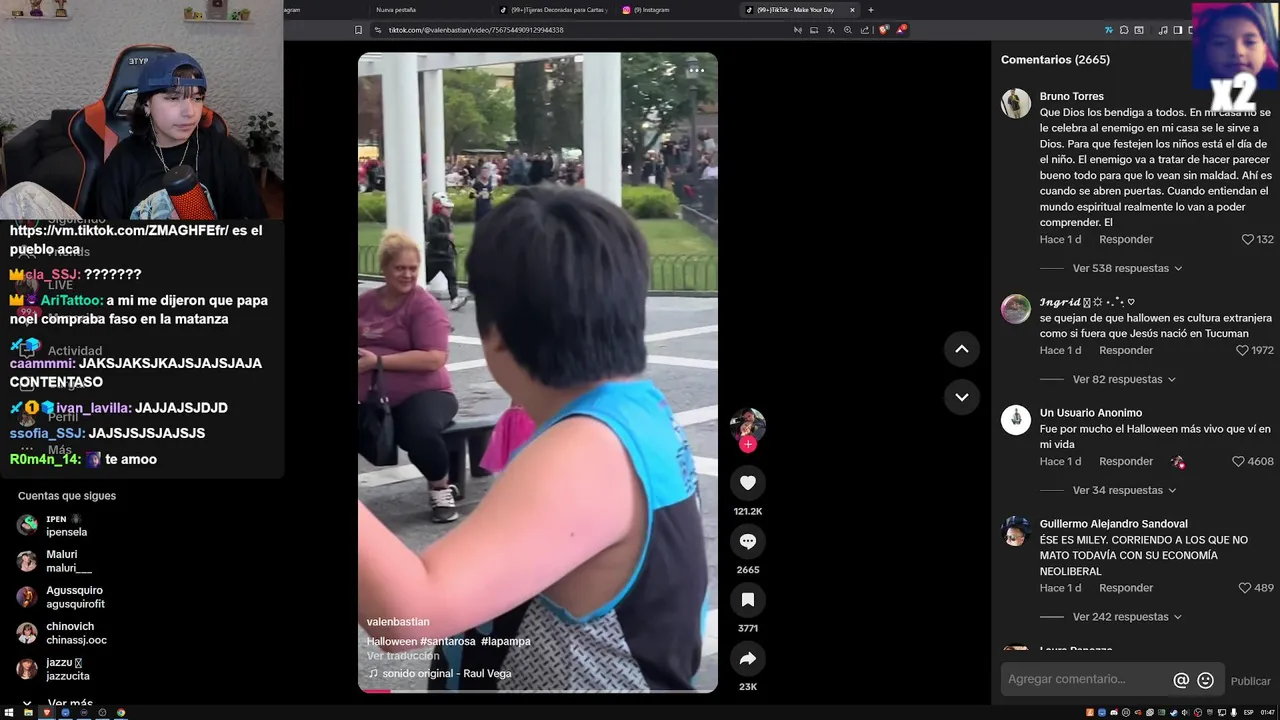1280x720 pixels.
Task: Click the Publicar comment button
Action: point(1250,681)
